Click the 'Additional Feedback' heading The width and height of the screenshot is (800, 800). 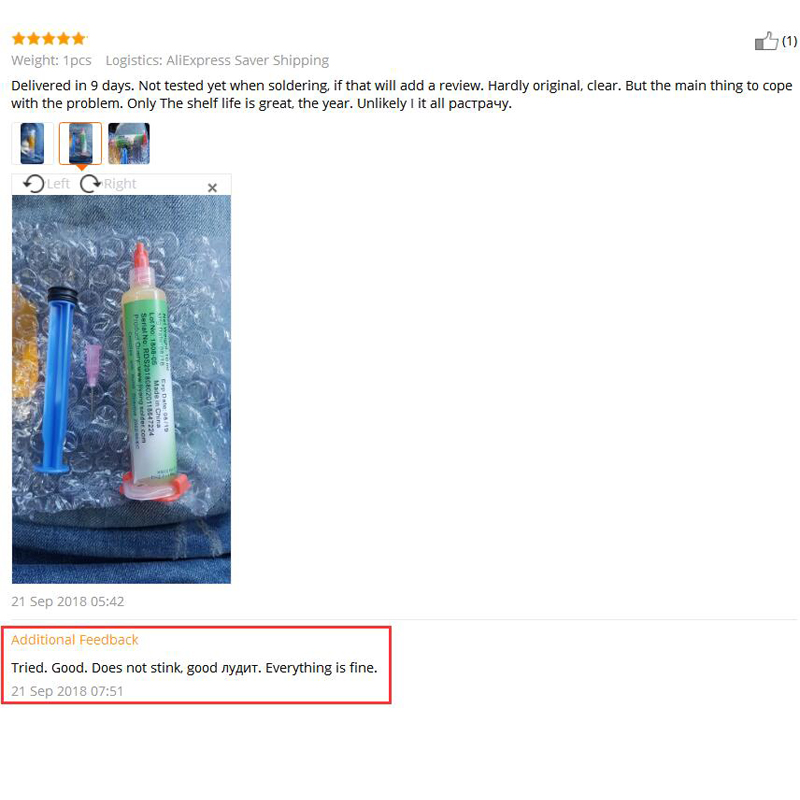(x=74, y=640)
